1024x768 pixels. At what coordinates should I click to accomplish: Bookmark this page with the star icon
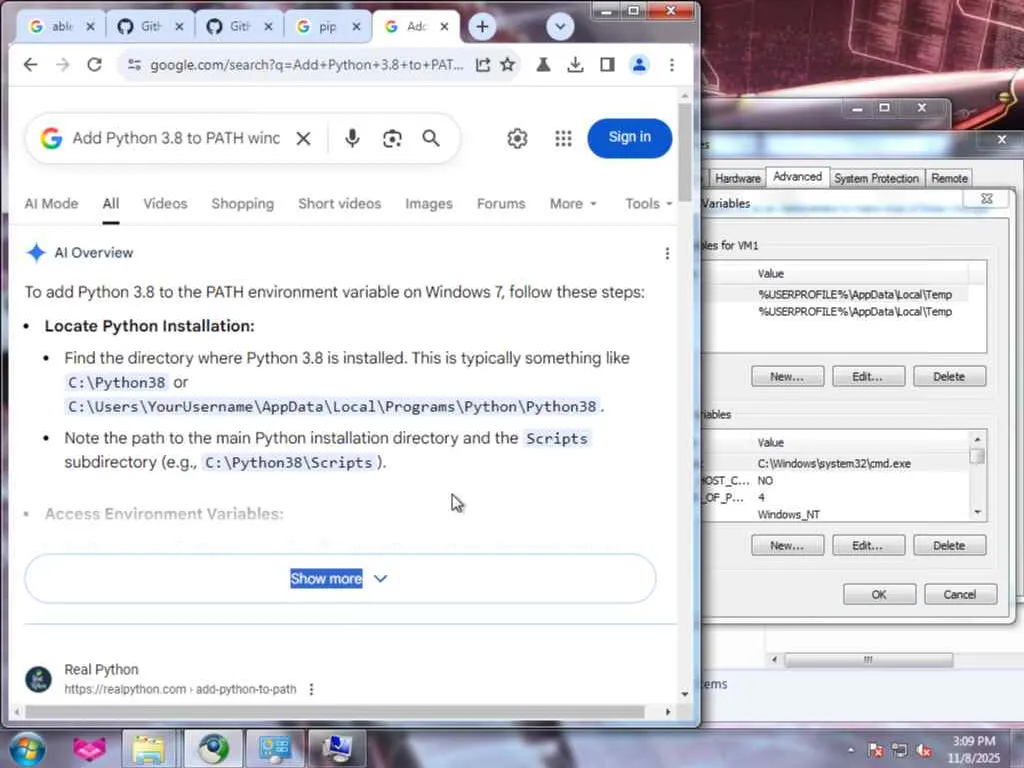pos(507,65)
